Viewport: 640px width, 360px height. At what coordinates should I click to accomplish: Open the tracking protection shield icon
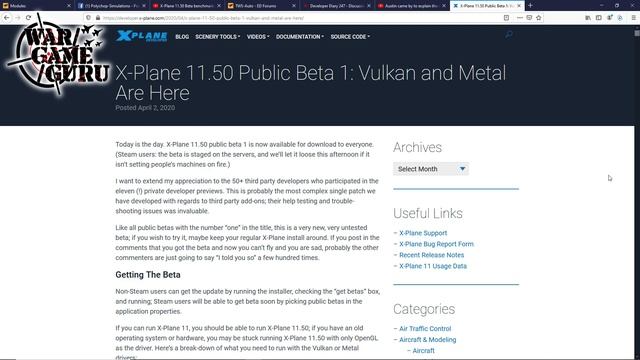coord(88,18)
